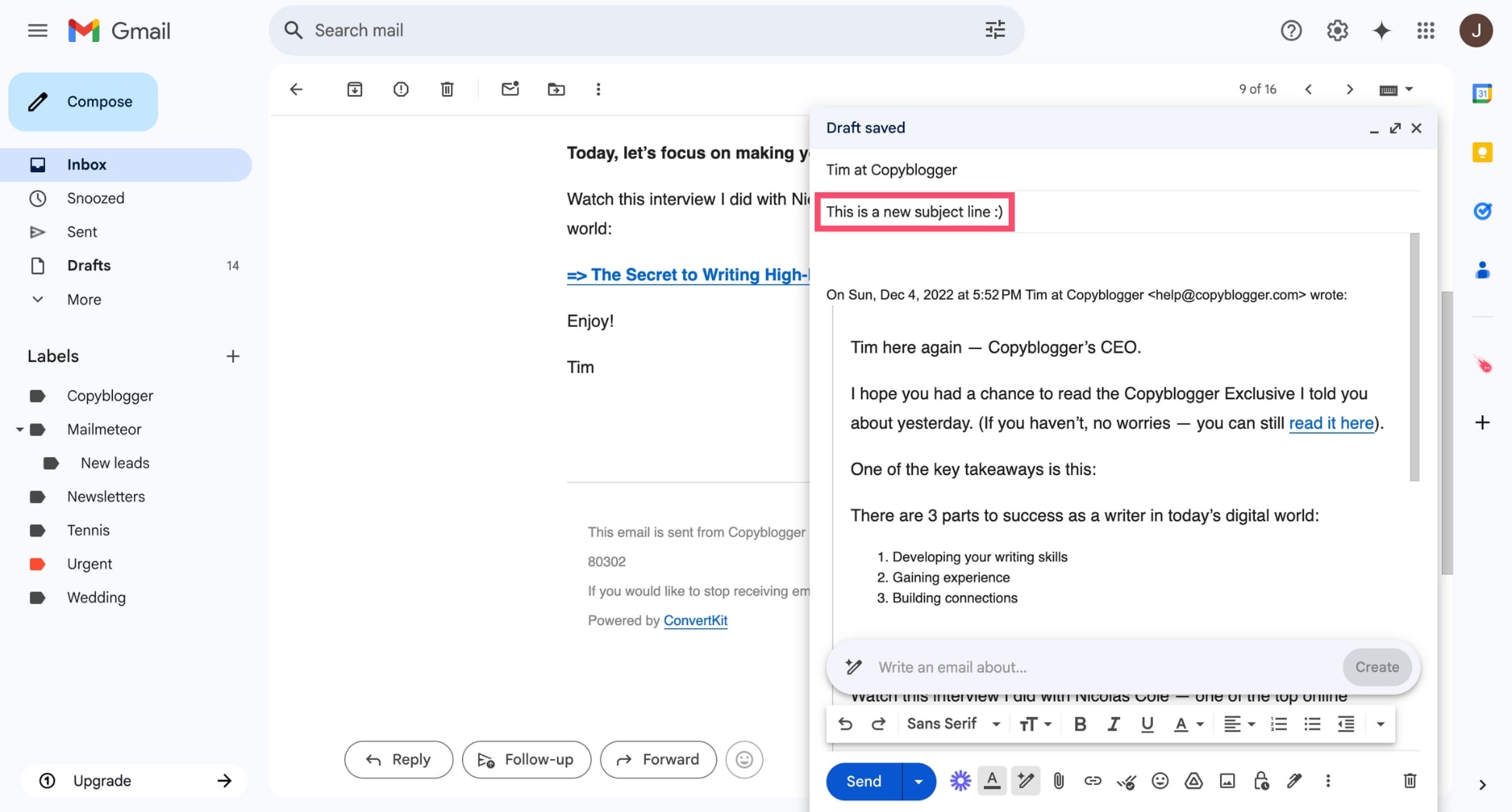Expand More in left sidebar
This screenshot has width=1512, height=812.
point(83,300)
